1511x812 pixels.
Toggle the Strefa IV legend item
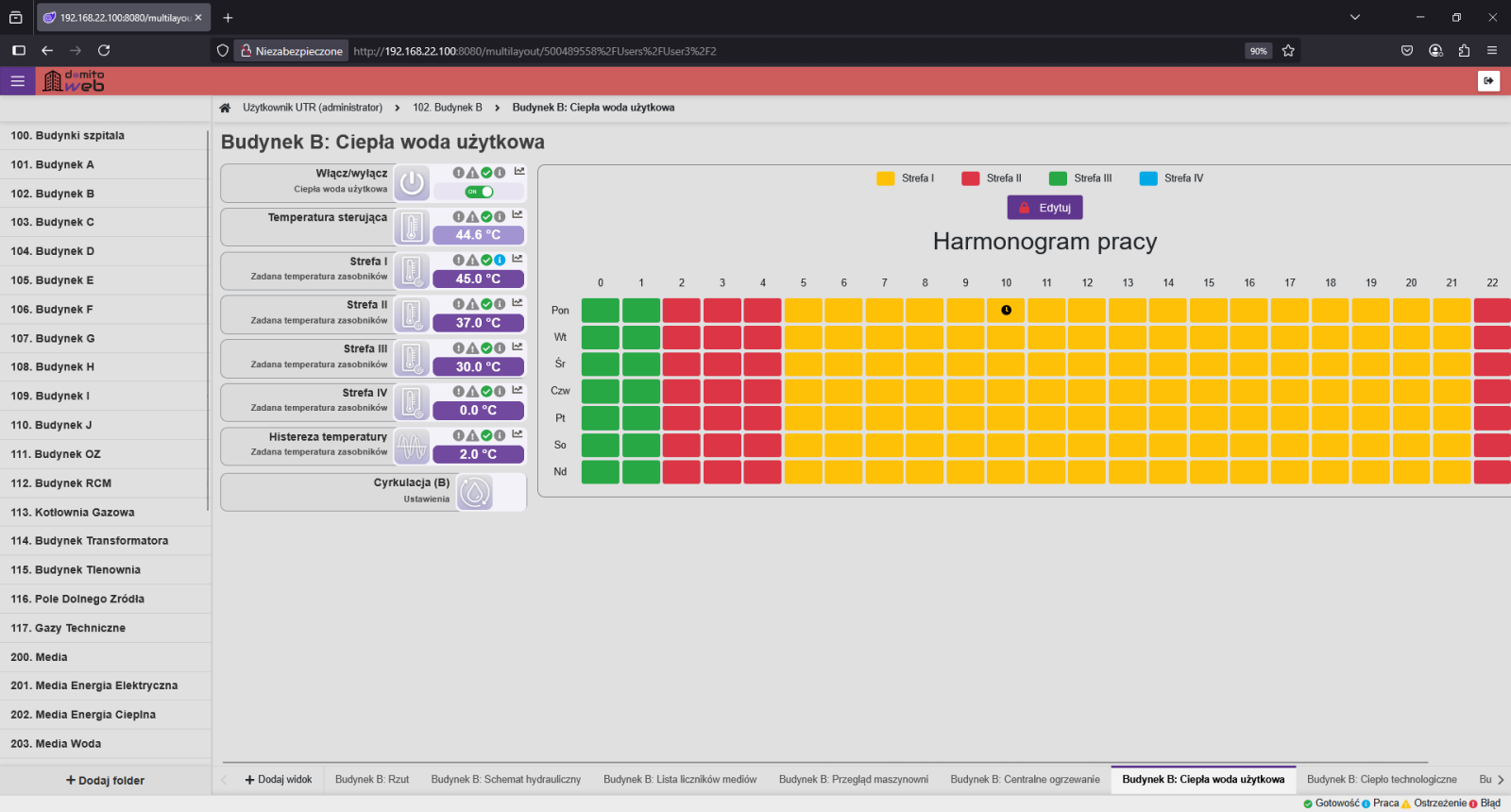coord(1171,178)
